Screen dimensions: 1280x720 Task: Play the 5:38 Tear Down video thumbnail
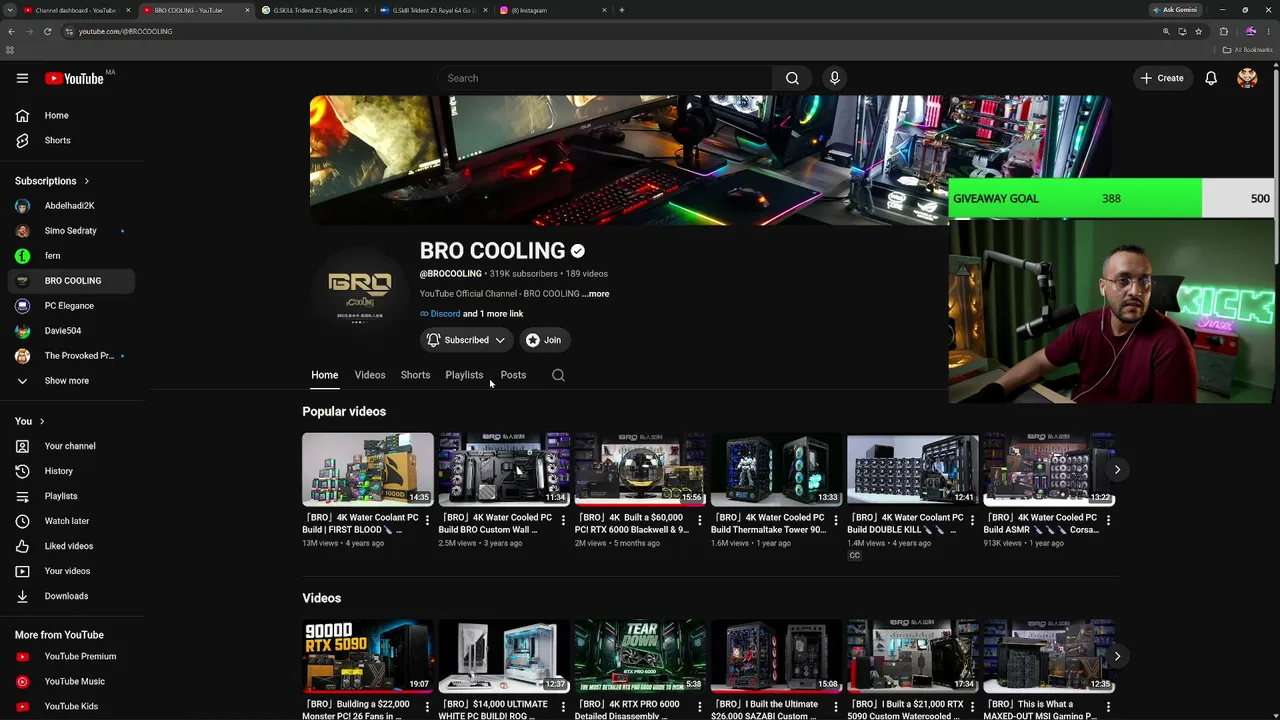pos(640,656)
